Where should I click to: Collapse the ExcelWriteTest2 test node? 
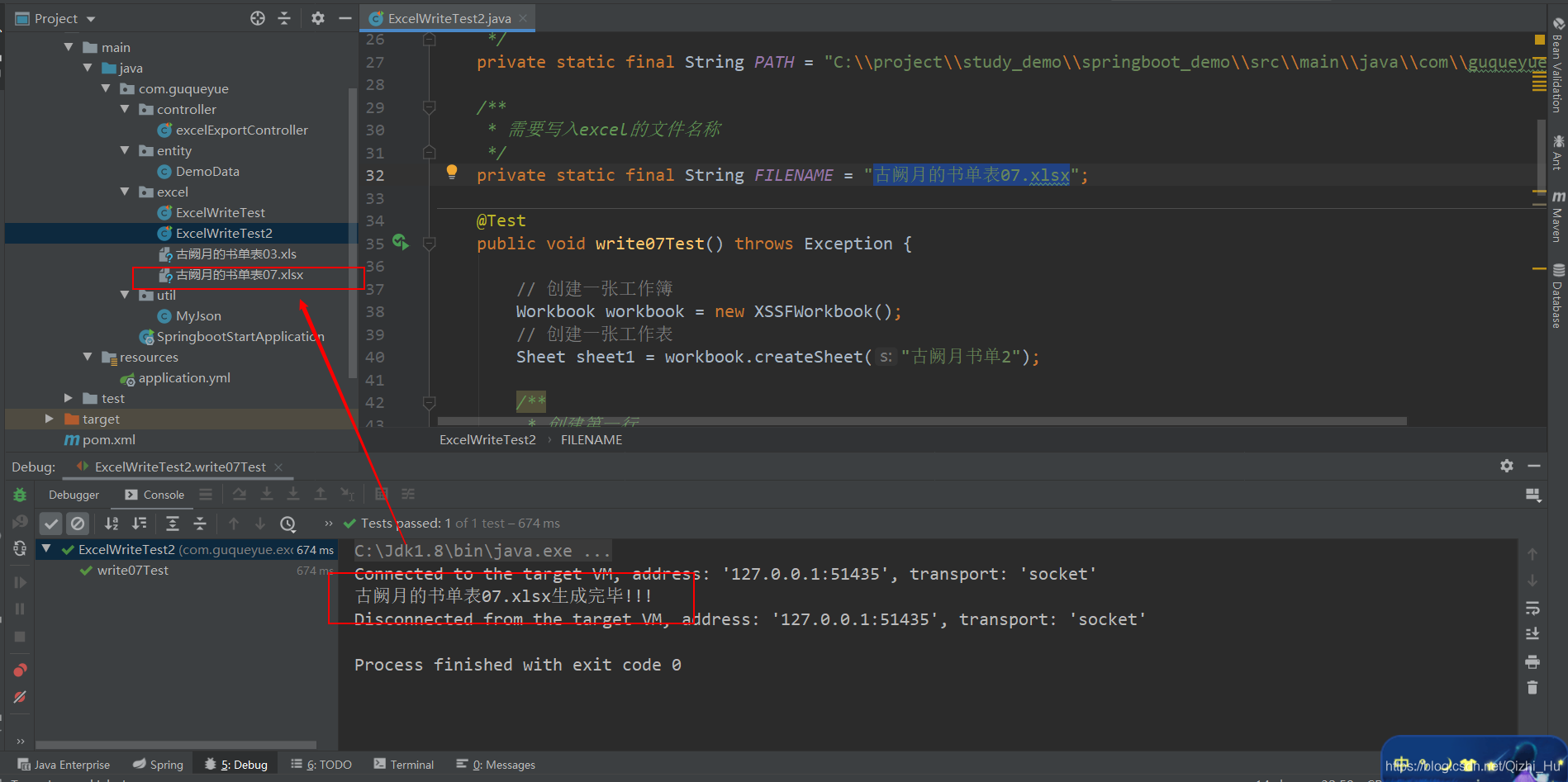pyautogui.click(x=47, y=549)
